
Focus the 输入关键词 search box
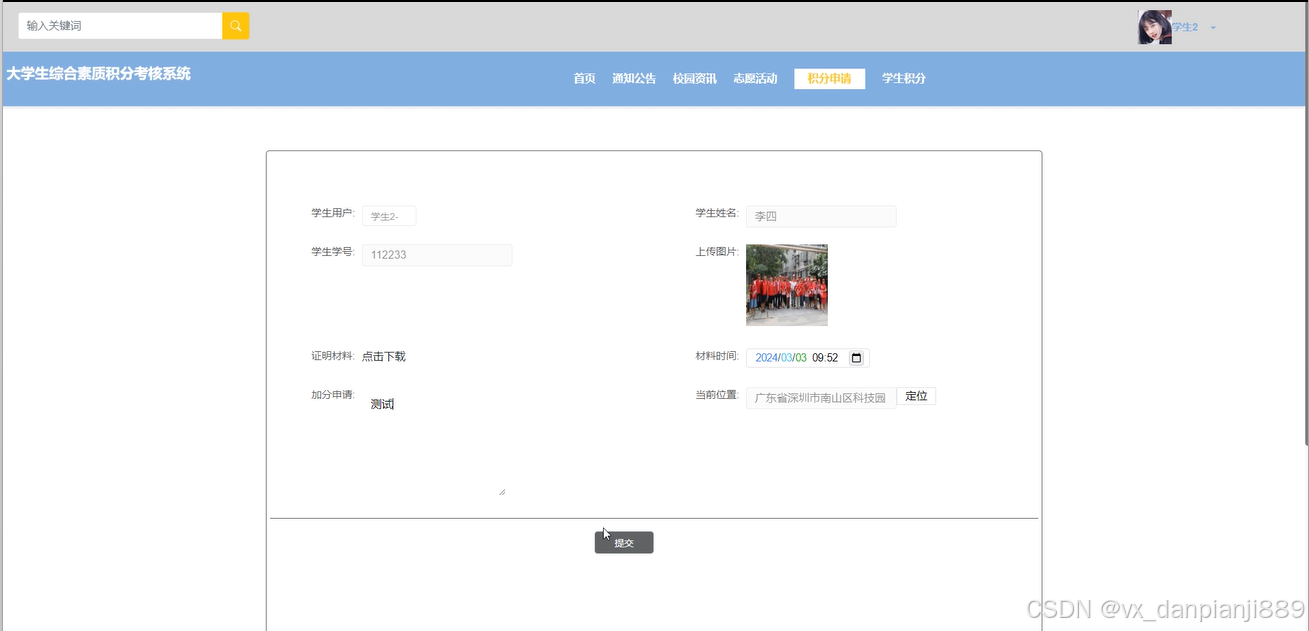120,26
